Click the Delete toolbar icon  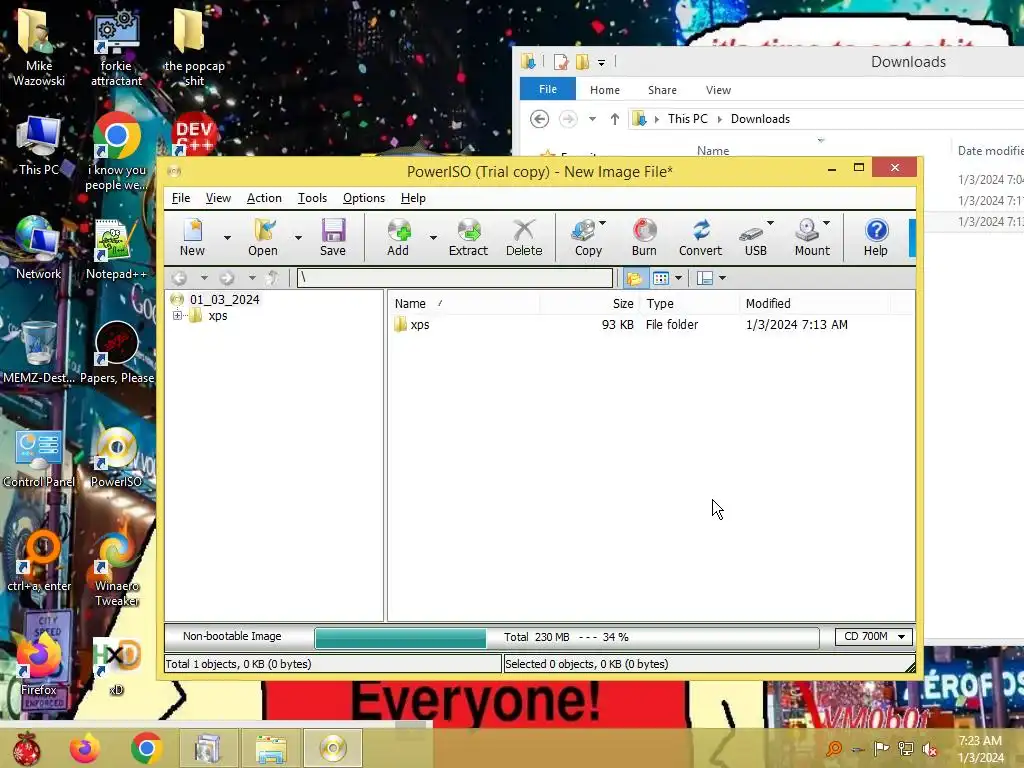pos(524,237)
